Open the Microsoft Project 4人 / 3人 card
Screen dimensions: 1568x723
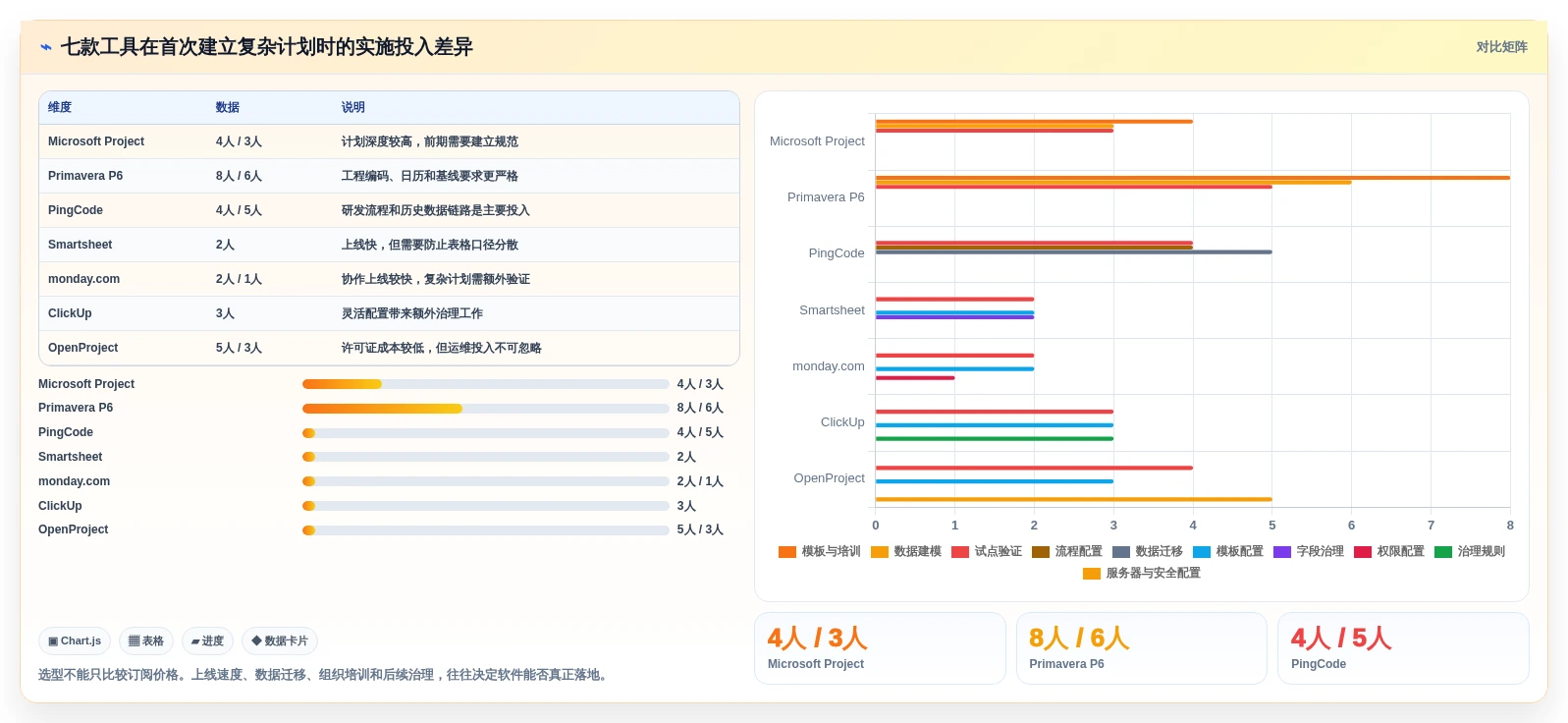(x=880, y=648)
